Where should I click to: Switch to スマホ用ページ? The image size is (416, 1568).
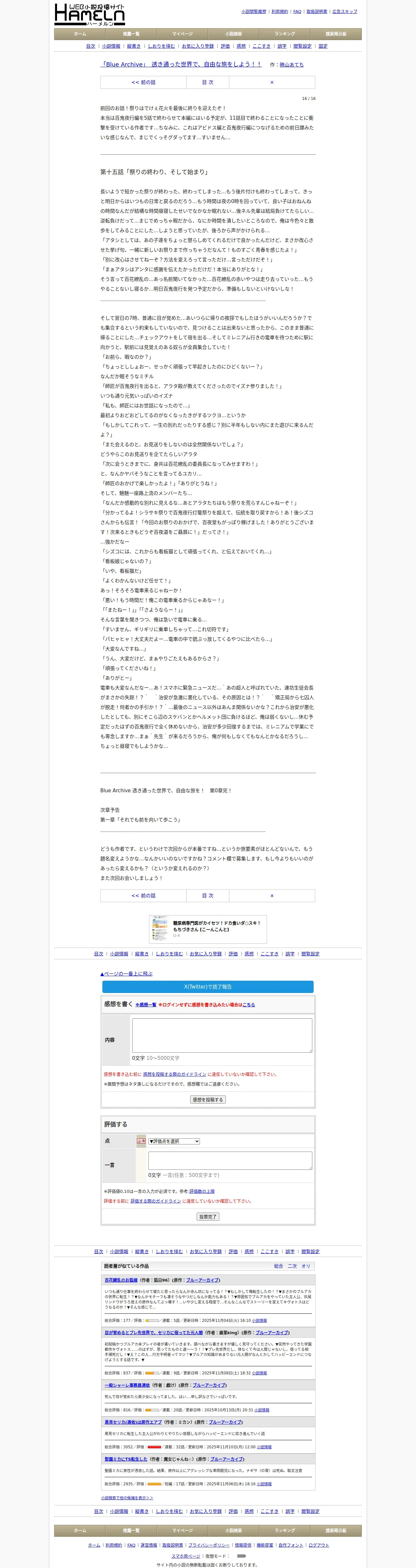click(186, 1556)
